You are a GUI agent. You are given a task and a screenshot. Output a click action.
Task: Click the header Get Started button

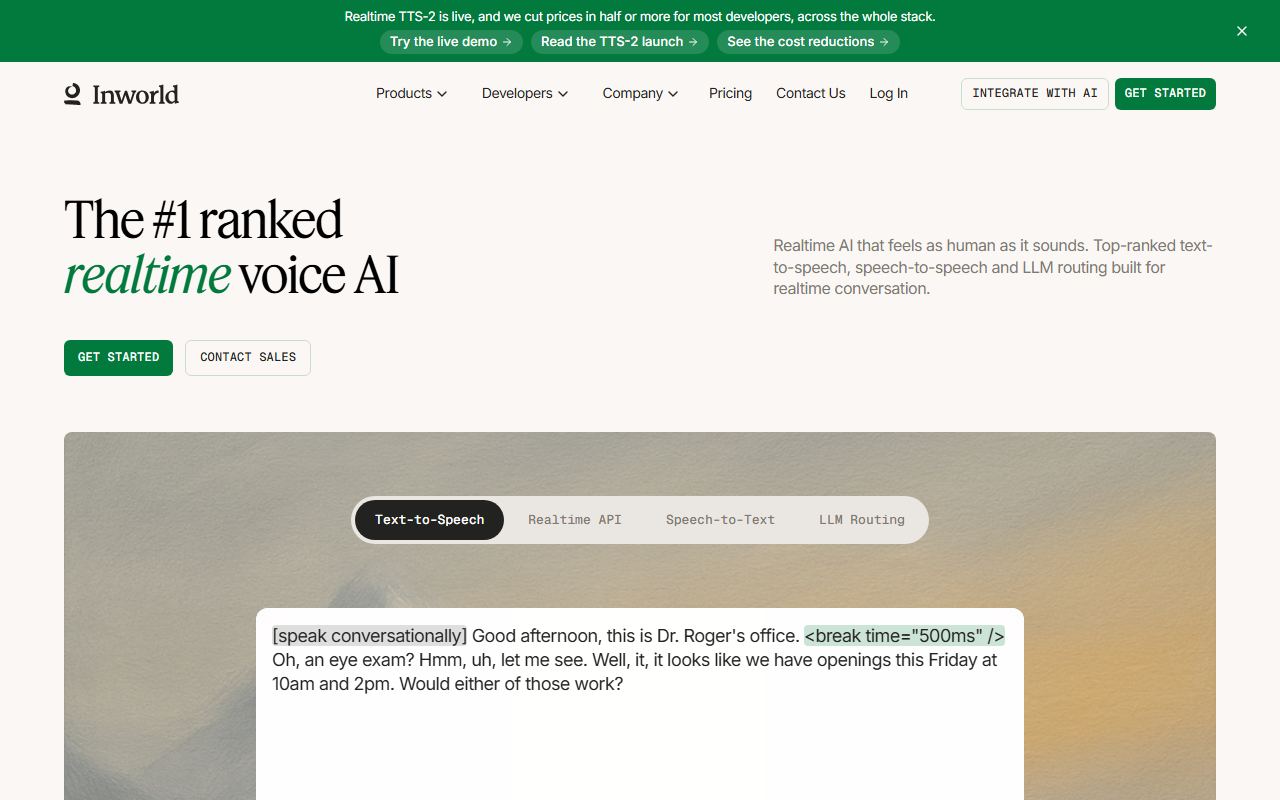pyautogui.click(x=1165, y=93)
